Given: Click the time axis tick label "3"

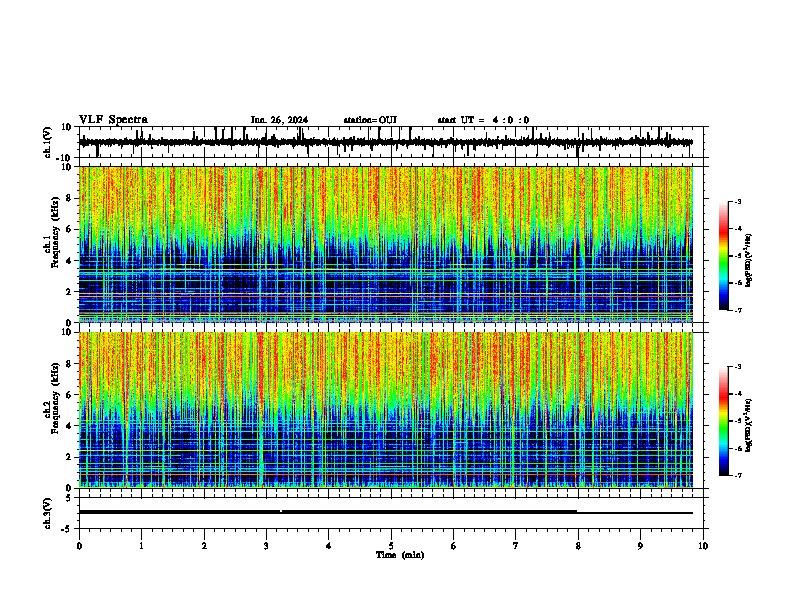Looking at the screenshot, I should coord(266,546).
